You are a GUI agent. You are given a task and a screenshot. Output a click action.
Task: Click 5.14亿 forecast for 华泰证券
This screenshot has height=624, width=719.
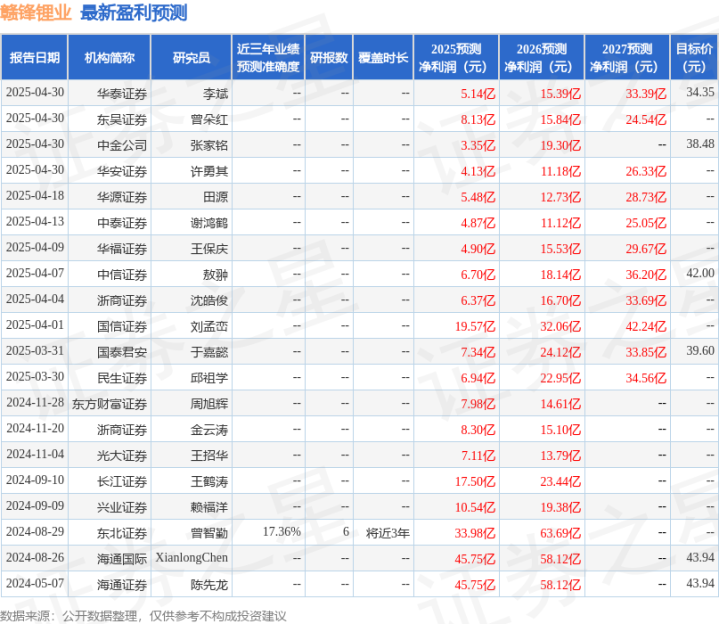tap(478, 94)
